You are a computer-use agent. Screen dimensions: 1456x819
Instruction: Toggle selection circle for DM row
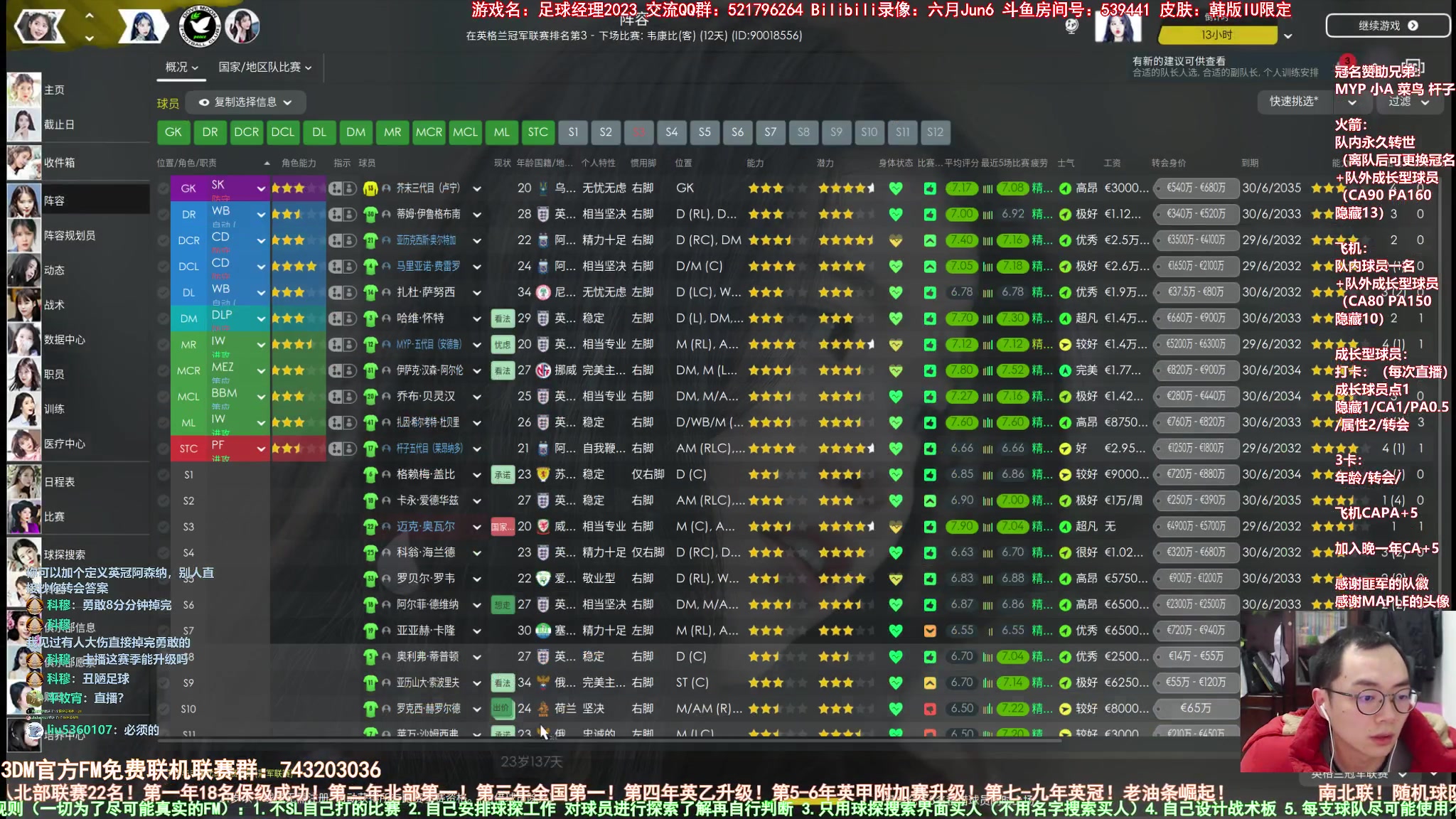164,318
